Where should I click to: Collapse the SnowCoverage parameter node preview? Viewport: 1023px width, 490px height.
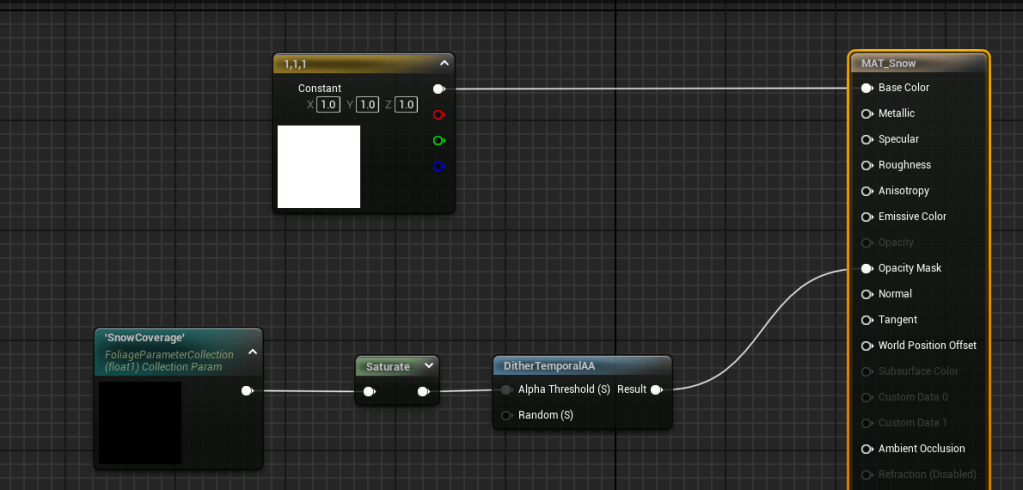pos(252,351)
